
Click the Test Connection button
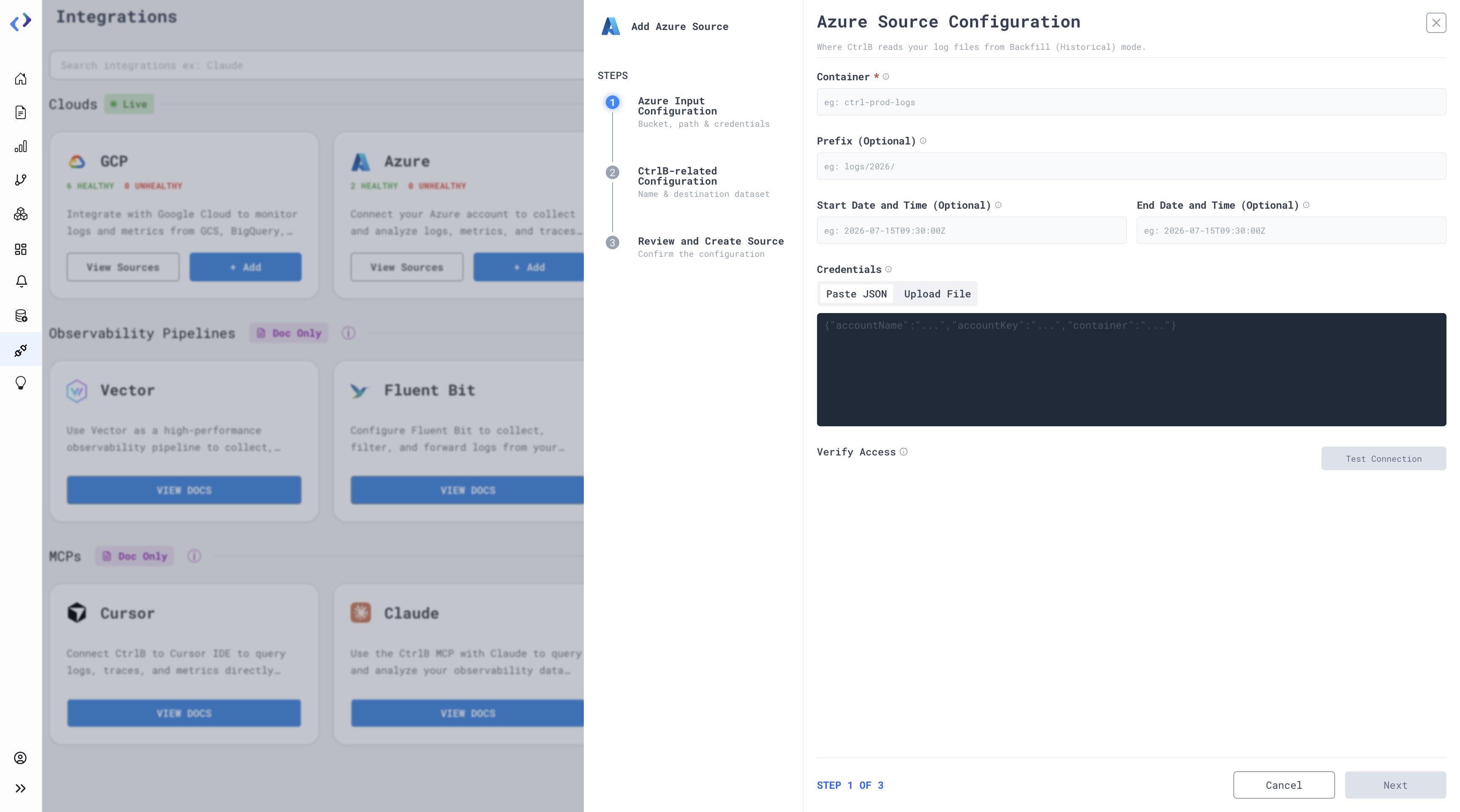(x=1384, y=458)
